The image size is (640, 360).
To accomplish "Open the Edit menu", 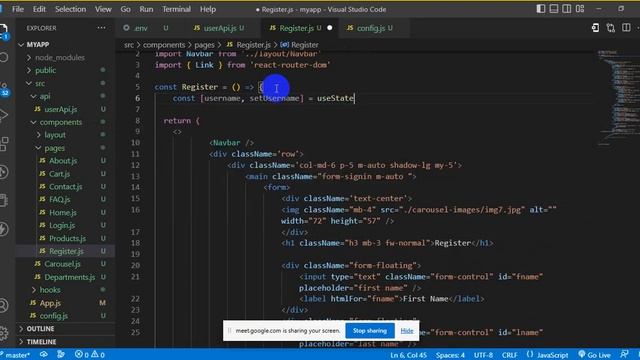I will coord(39,9).
